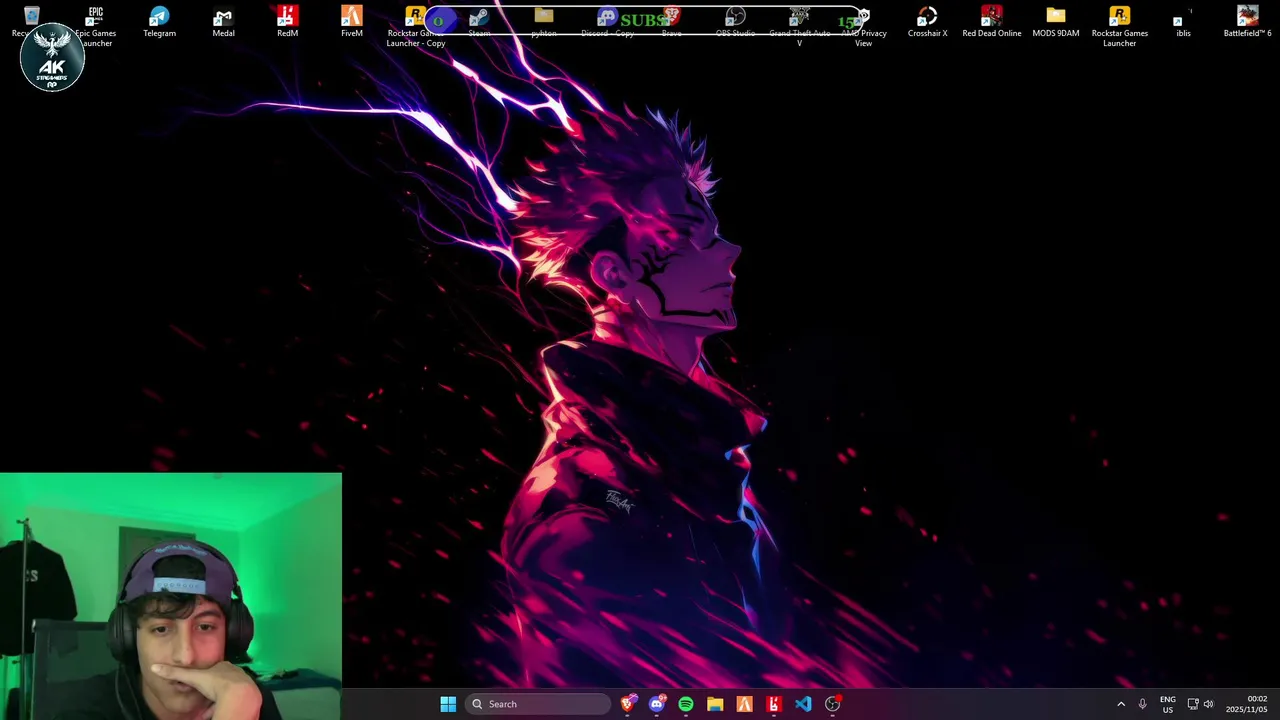Select the Brave desktop shortcut
This screenshot has height=720, width=1280.
point(671,22)
